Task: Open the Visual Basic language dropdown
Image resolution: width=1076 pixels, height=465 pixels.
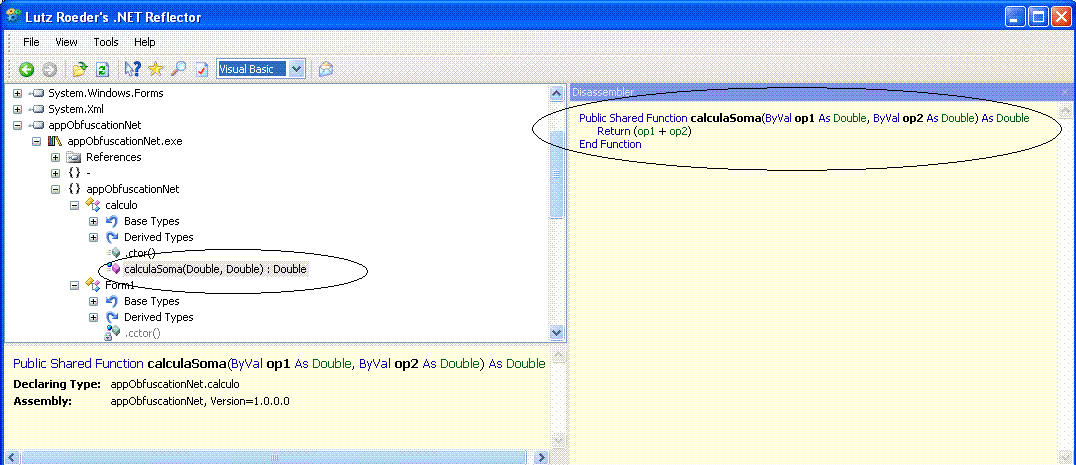Action: [296, 69]
